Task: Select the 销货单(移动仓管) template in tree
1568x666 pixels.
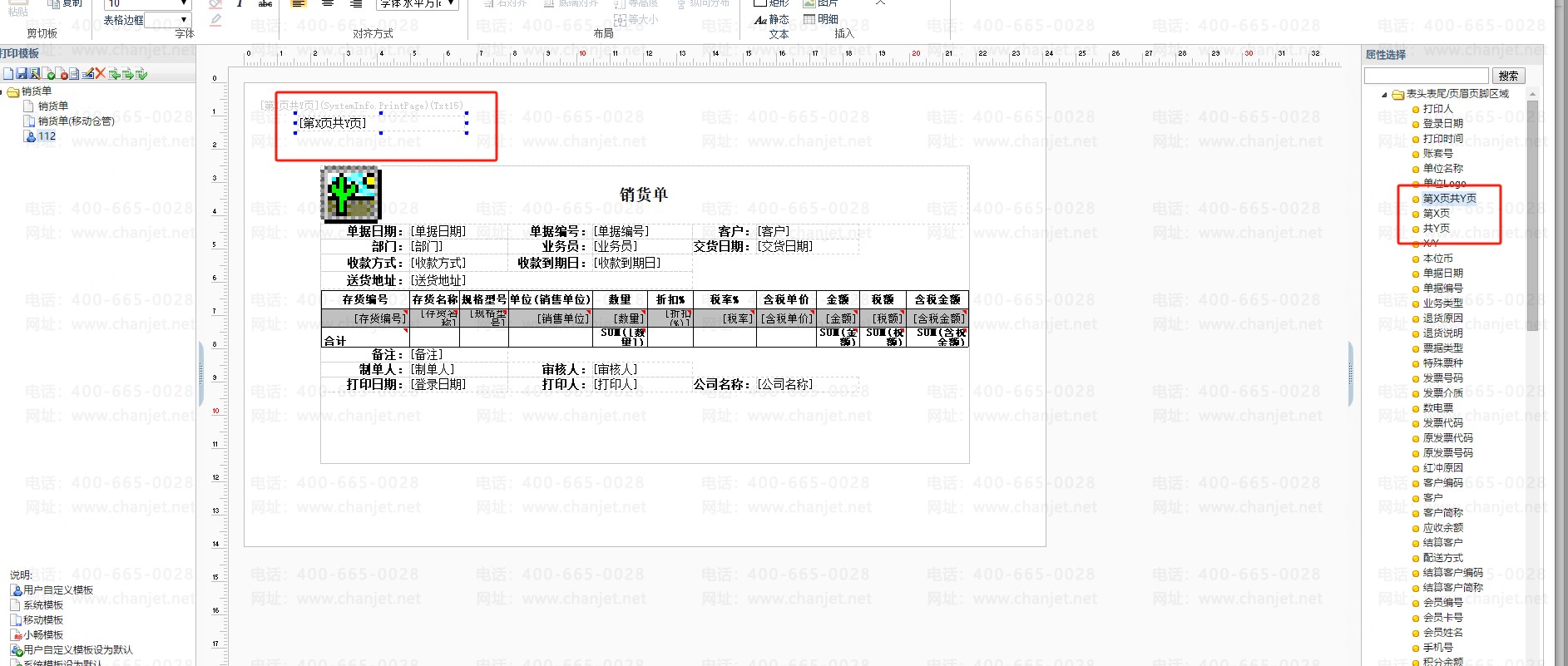Action: (76, 121)
